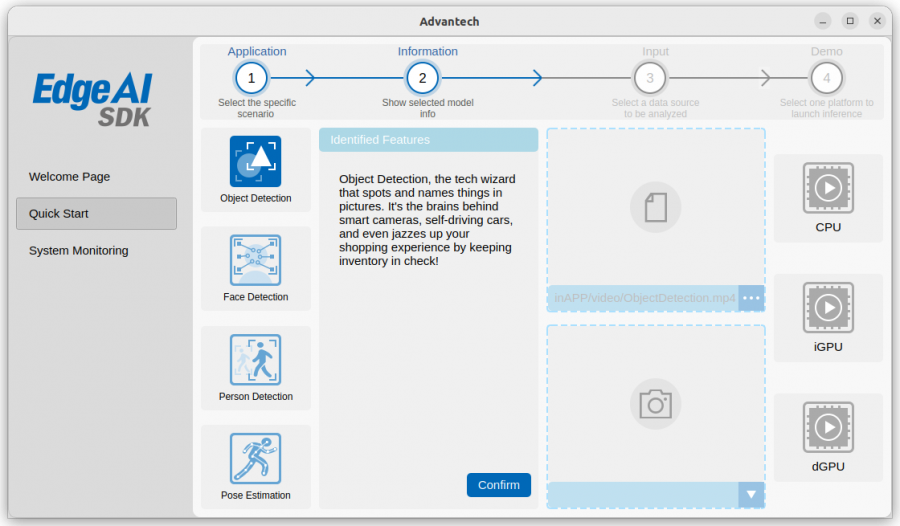Open the camera selection dropdown arrow
Screen dimensions: 900x526
click(x=751, y=494)
